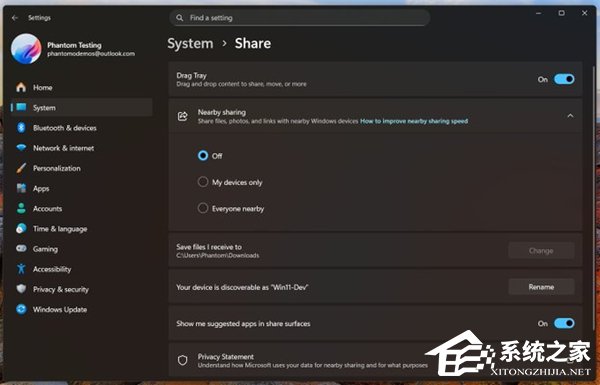The width and height of the screenshot is (600, 385).
Task: Click the Phantom Testing profile avatar
Action: click(x=26, y=49)
